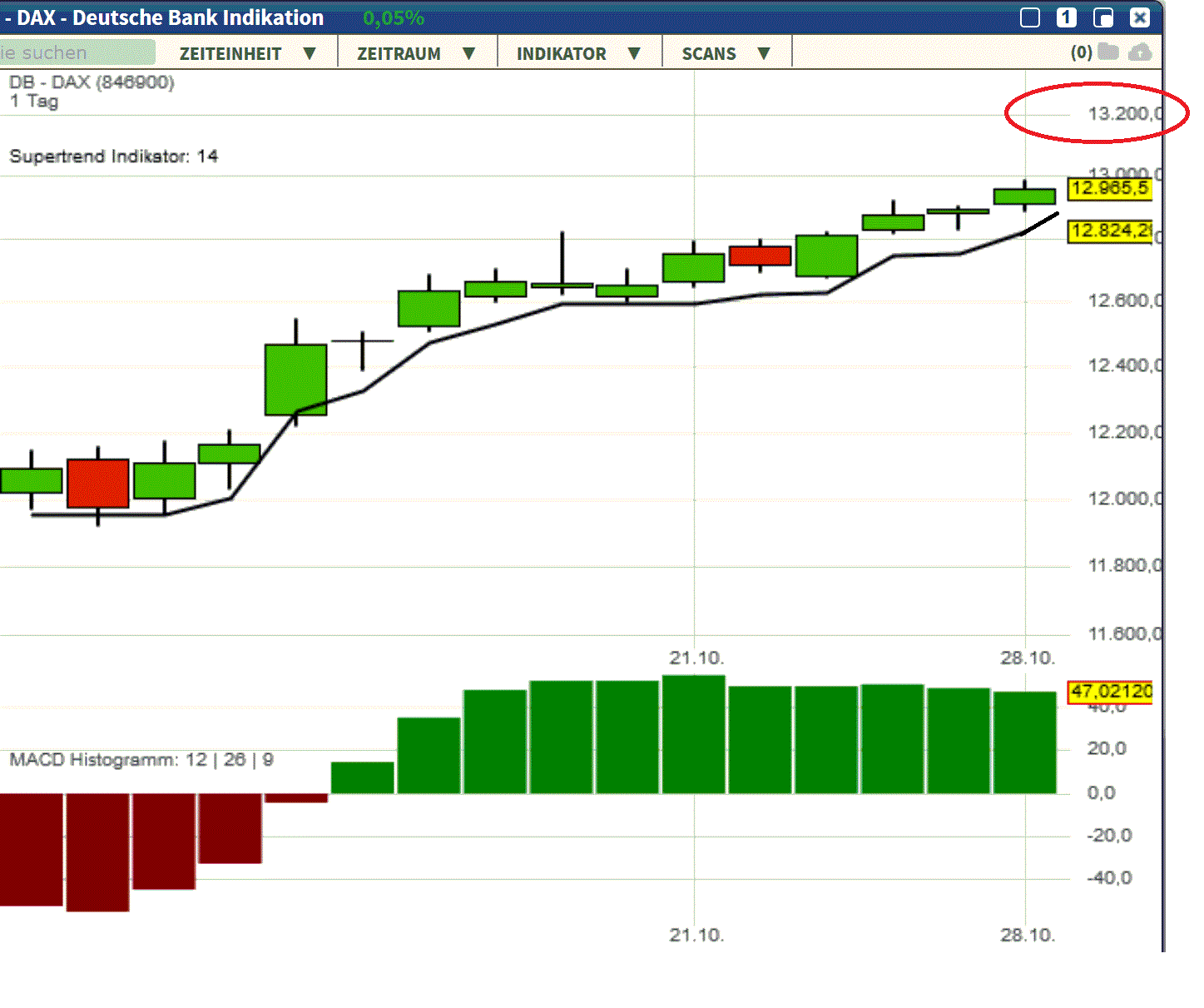Click the 21.10. date under the price chart
Image resolution: width=1204 pixels, height=1008 pixels.
(x=696, y=658)
